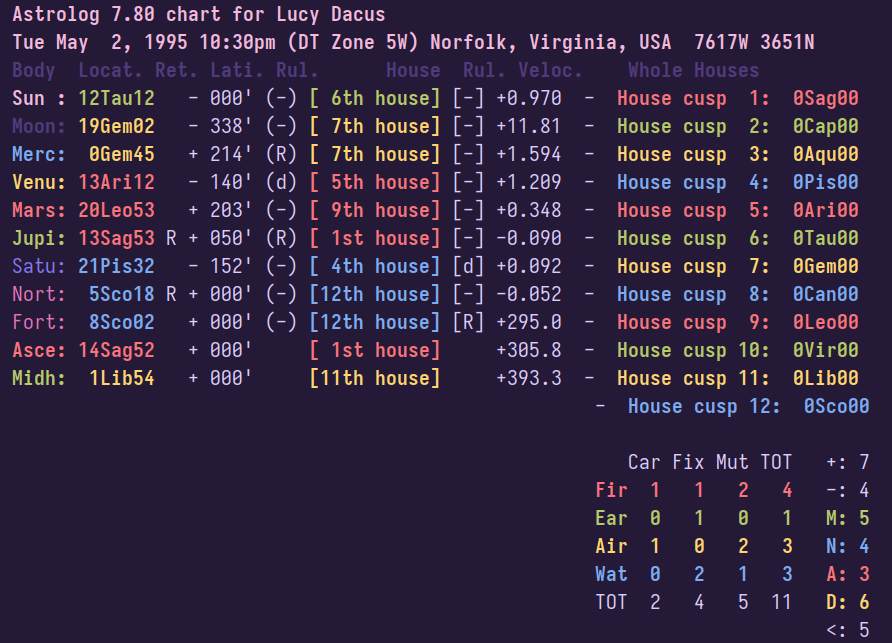Click the Locat. column header
The image size is (892, 643).
110,71
